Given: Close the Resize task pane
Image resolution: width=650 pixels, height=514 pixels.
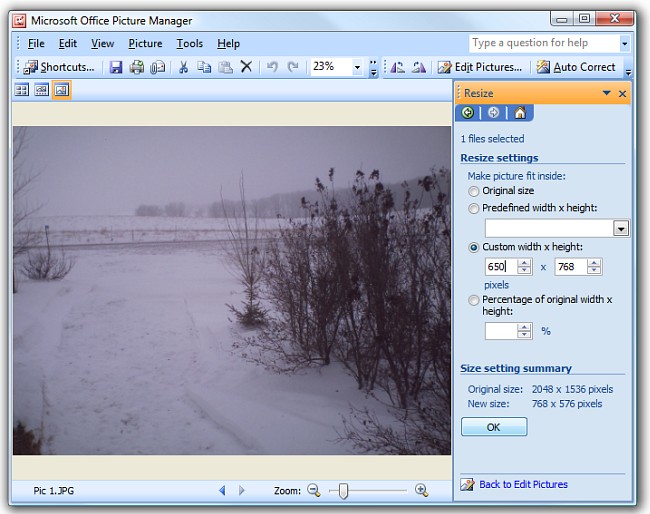Looking at the screenshot, I should [x=622, y=94].
